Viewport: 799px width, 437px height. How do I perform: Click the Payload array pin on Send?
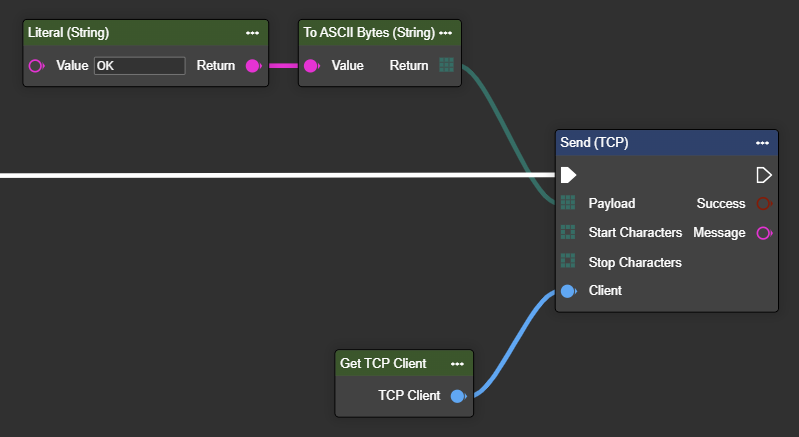(x=568, y=203)
